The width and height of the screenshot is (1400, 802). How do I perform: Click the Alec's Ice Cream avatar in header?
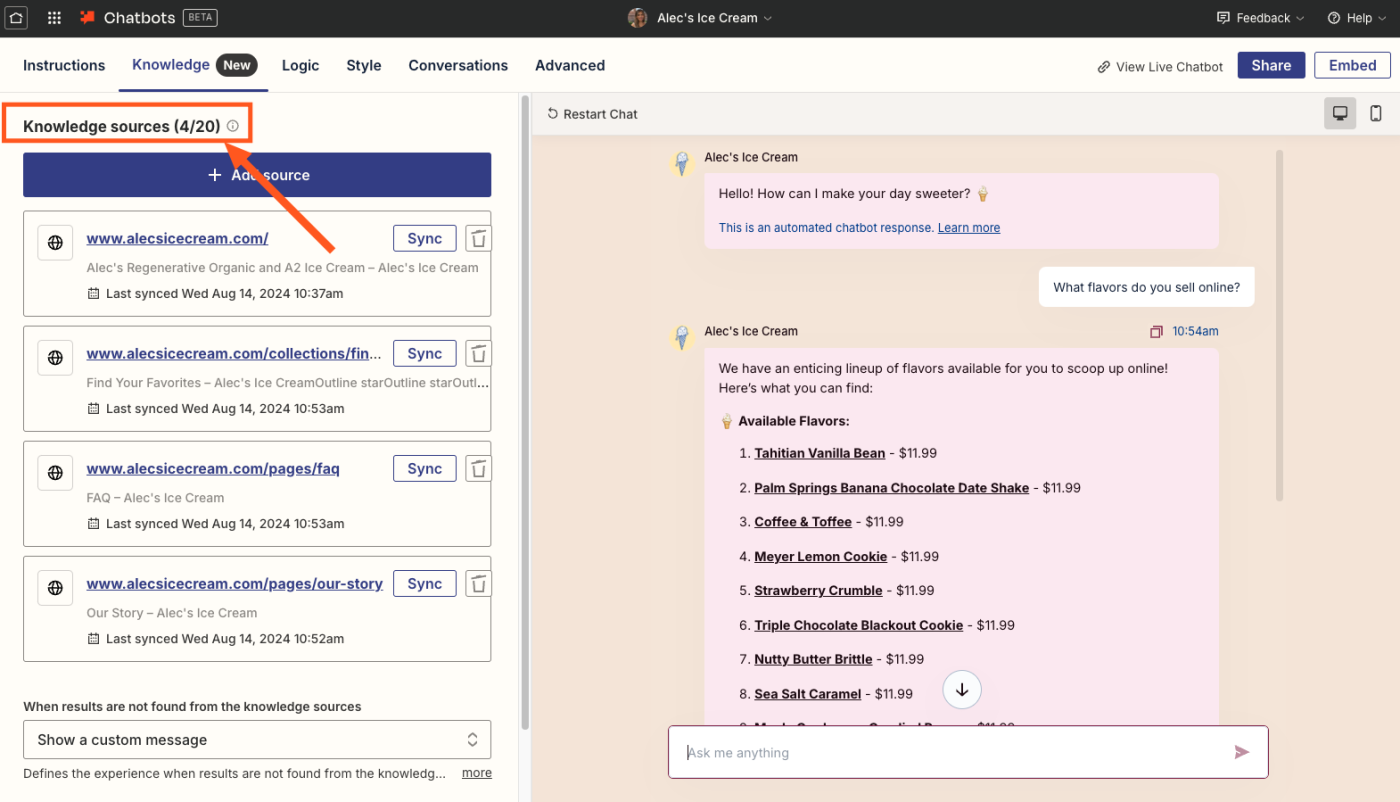[x=637, y=18]
